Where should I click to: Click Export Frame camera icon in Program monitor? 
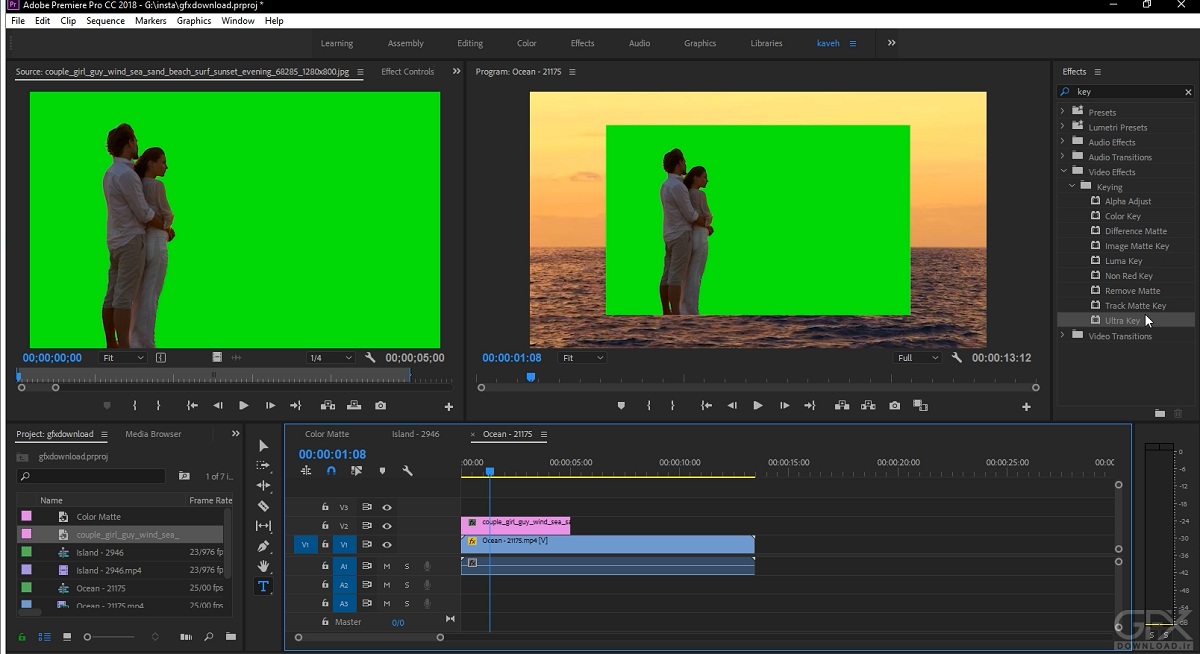[x=894, y=406]
